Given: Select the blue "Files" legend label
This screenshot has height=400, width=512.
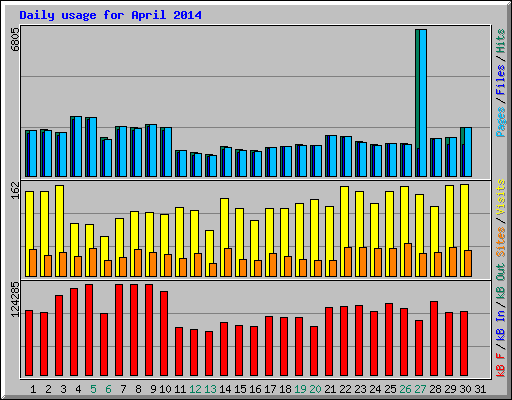Looking at the screenshot, I should coord(501,80).
